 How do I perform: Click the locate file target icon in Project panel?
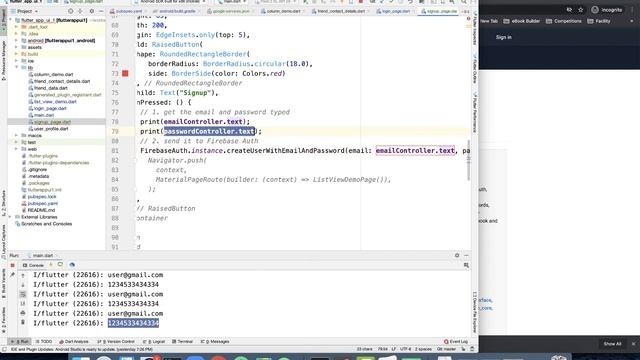click(71, 11)
